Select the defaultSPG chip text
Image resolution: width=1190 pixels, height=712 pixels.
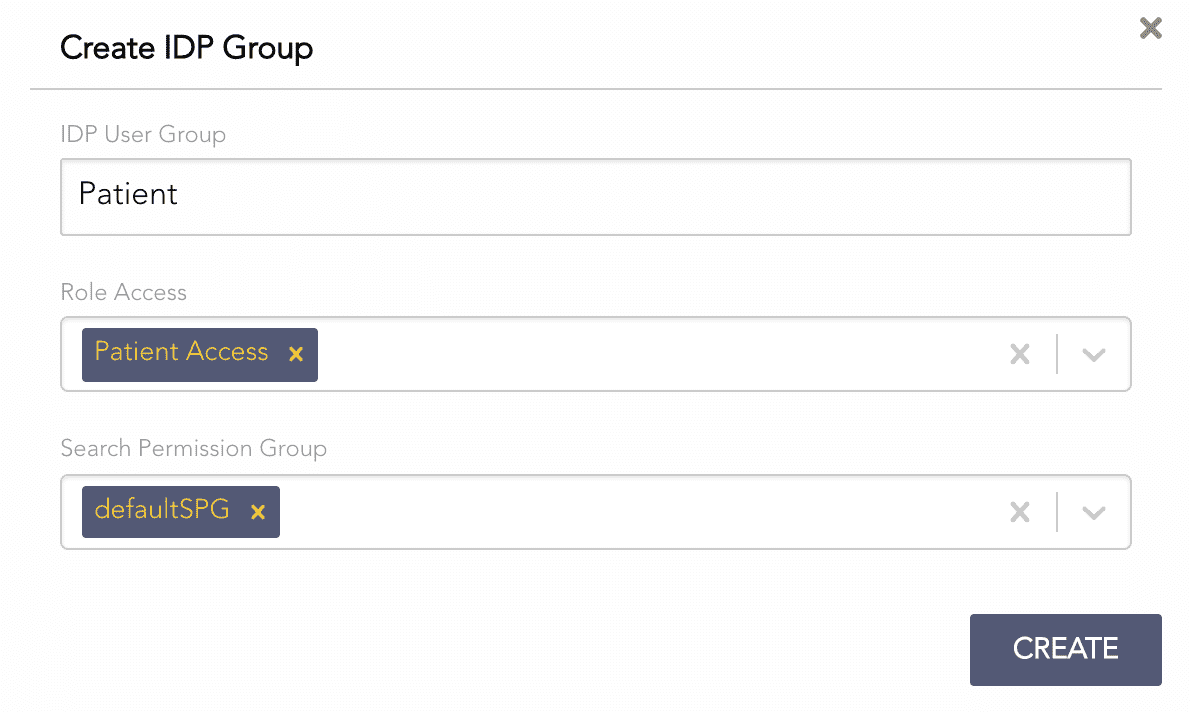point(162,510)
